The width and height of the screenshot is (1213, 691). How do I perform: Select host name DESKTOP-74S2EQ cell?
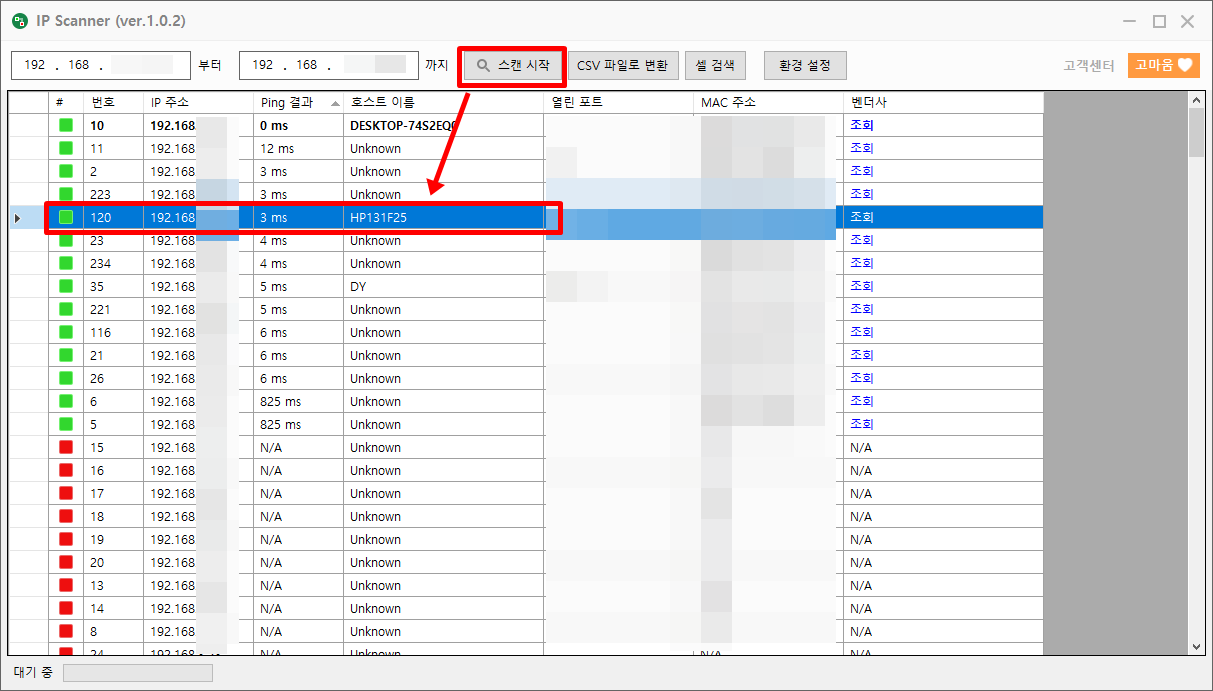(x=444, y=126)
